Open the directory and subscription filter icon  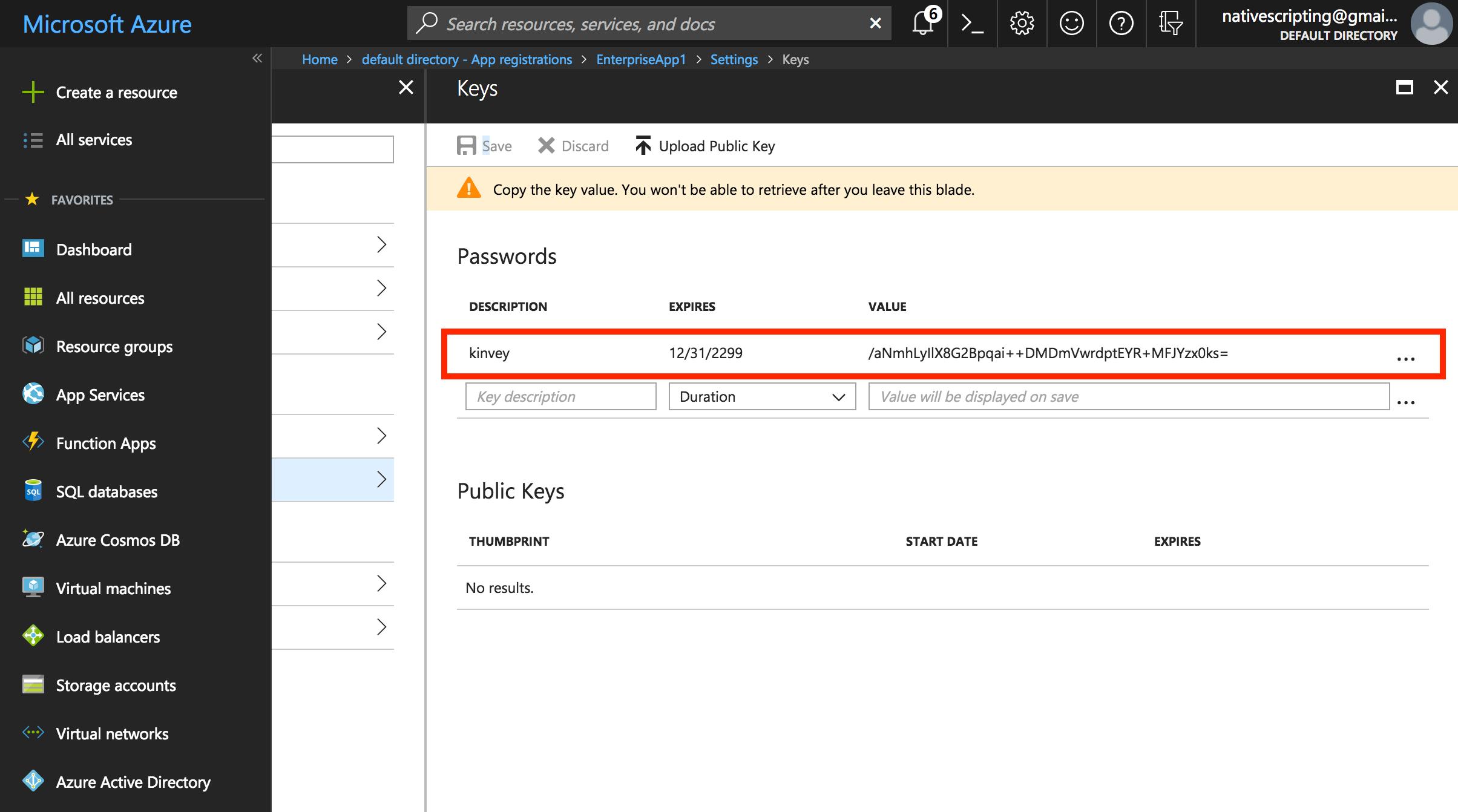pos(1171,24)
